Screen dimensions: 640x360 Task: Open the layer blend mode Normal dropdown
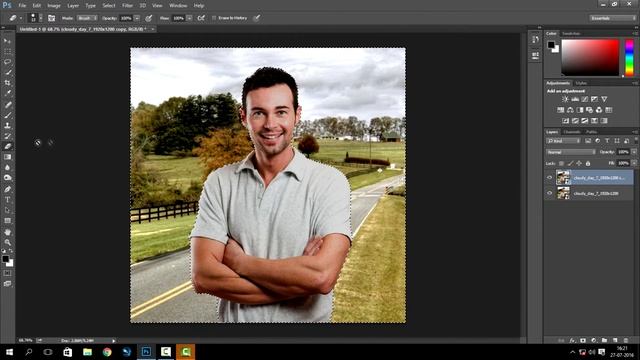coord(571,152)
